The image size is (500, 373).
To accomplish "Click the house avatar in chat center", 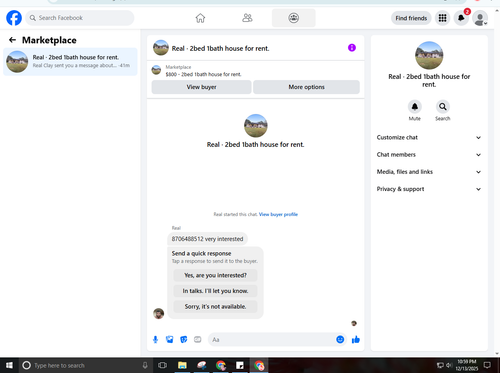I will pyautogui.click(x=256, y=126).
